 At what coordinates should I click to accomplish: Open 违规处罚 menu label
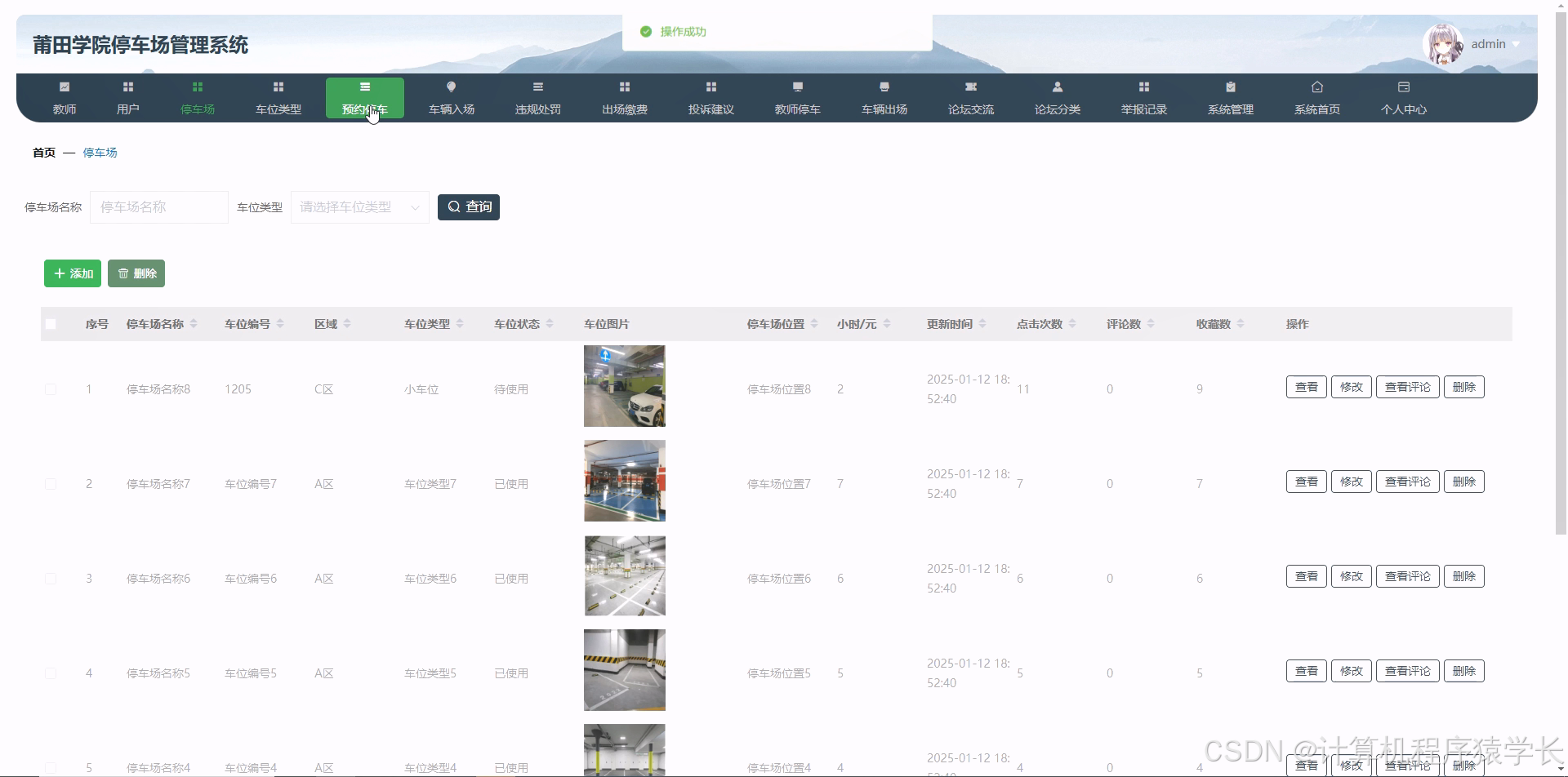tap(538, 109)
